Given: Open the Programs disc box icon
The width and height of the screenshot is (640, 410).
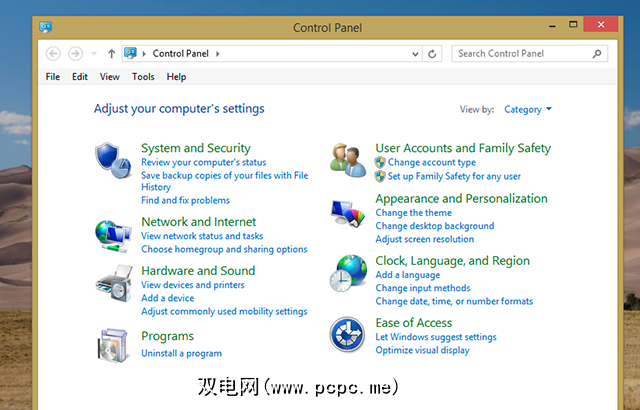Looking at the screenshot, I should coord(113,346).
